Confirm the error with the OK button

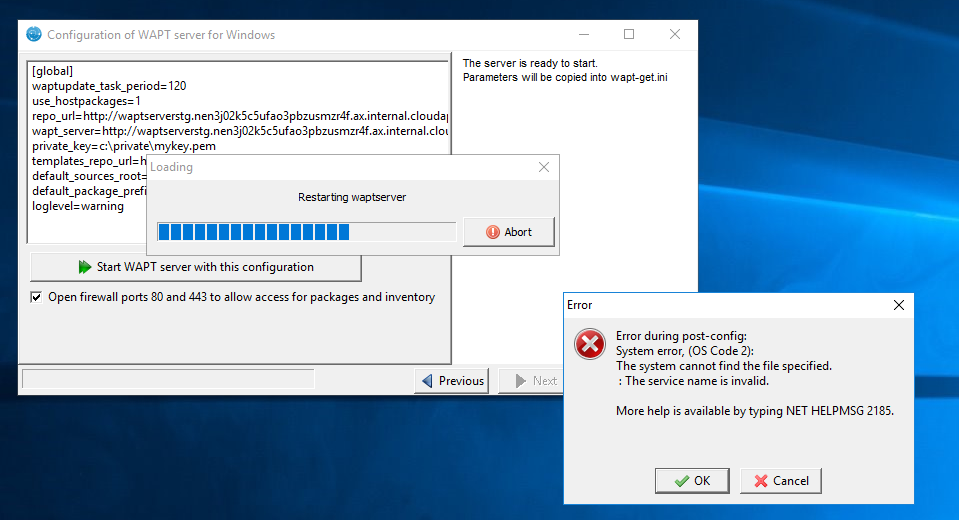pos(691,481)
